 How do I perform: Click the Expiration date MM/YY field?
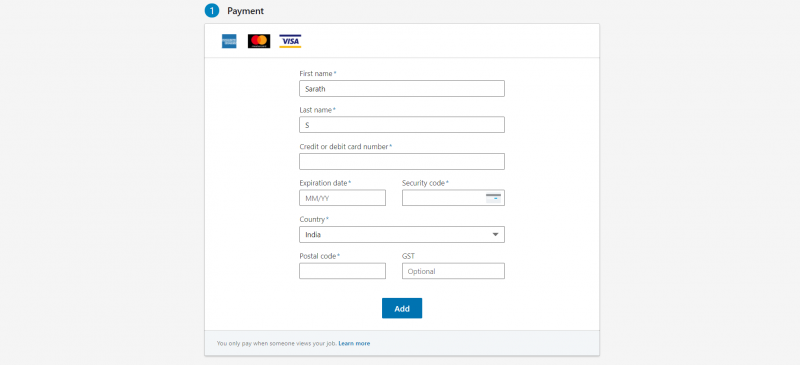point(342,198)
